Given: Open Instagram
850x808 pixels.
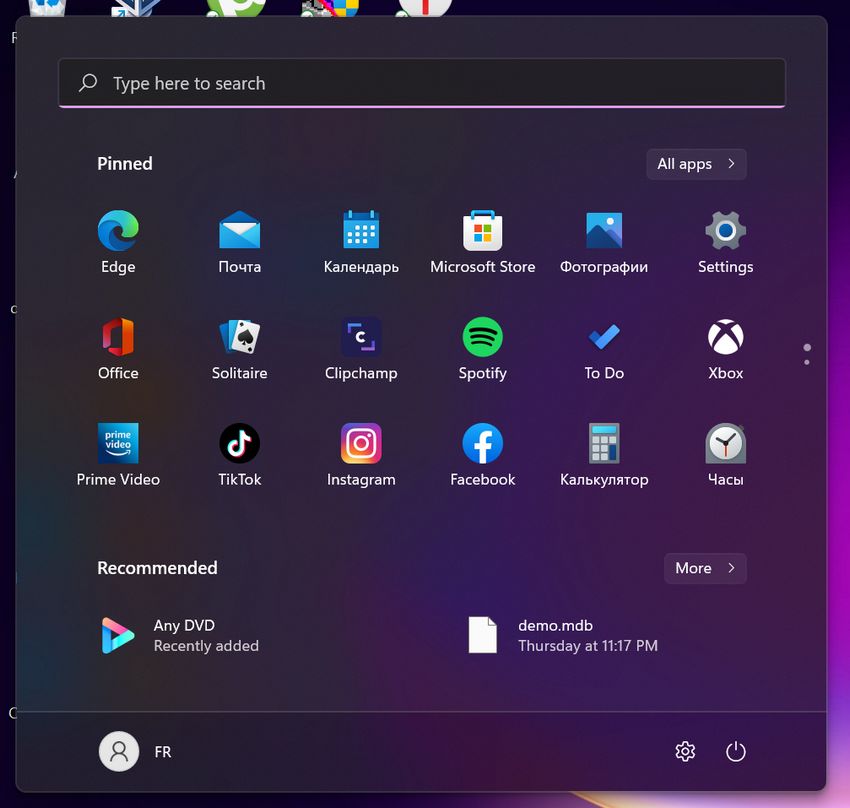Looking at the screenshot, I should coord(361,455).
